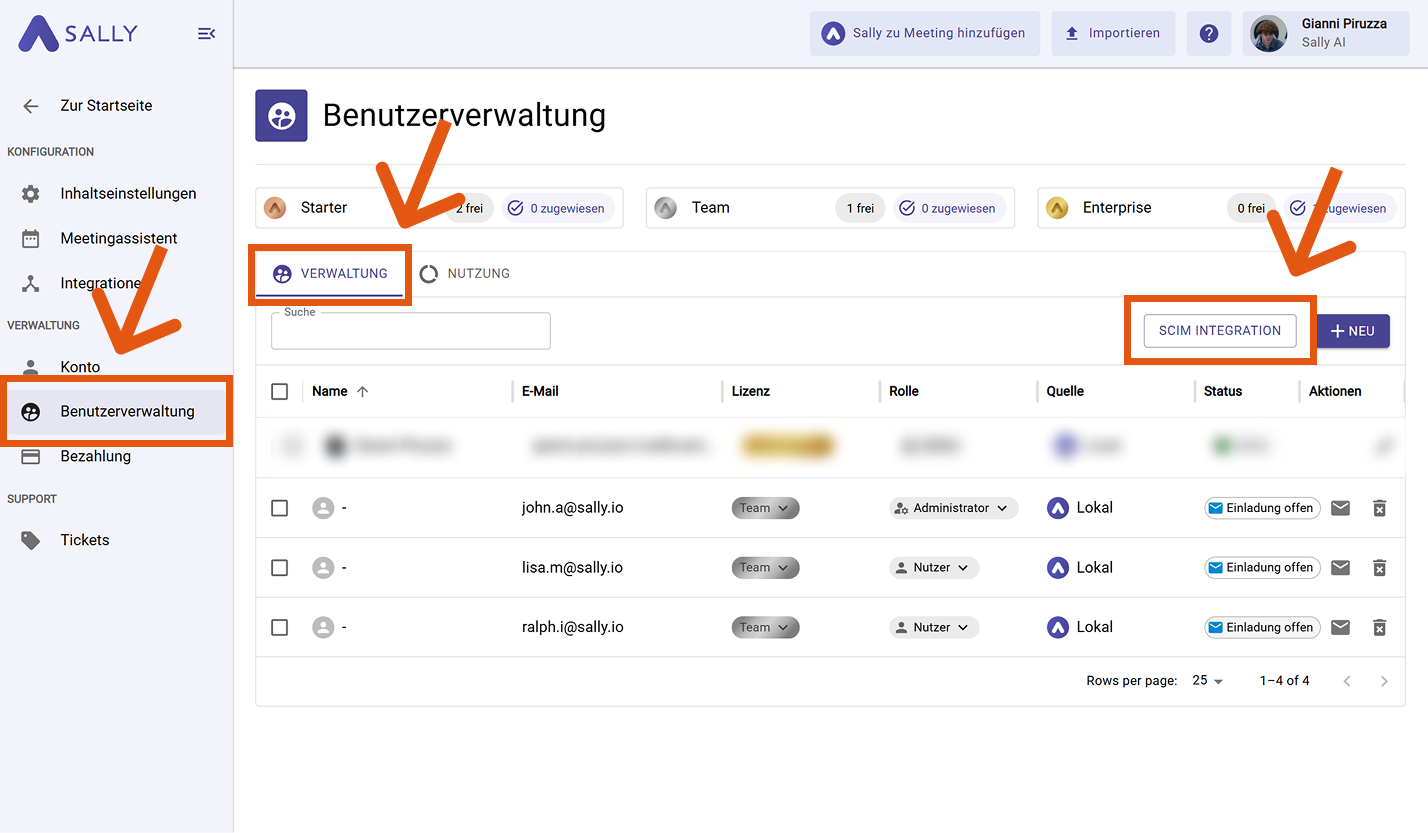This screenshot has width=1428, height=833.
Task: Open the Team license dropdown for lisa.m@sally.io
Action: click(x=765, y=567)
